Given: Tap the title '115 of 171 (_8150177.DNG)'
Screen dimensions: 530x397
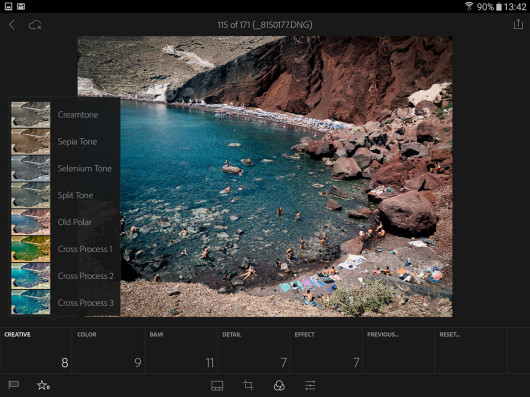Looking at the screenshot, I should [x=265, y=25].
